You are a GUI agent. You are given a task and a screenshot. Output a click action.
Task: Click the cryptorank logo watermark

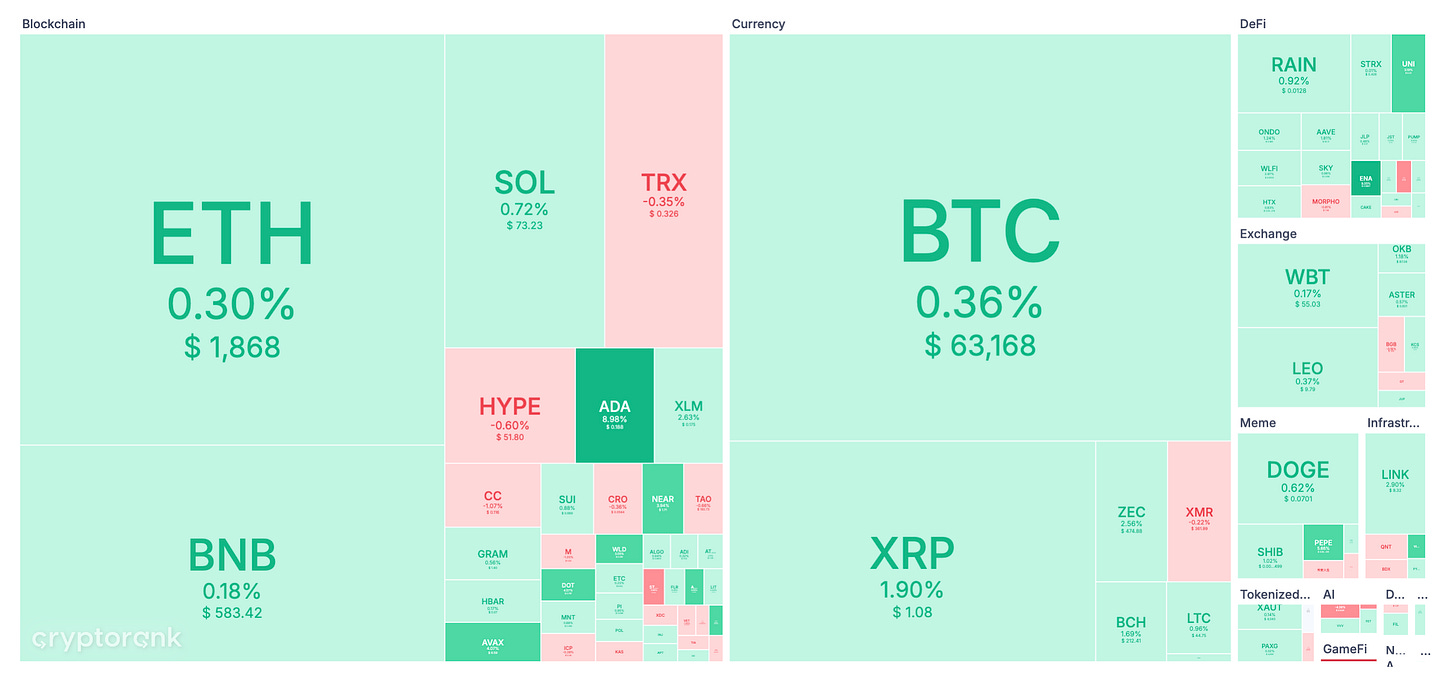coord(107,639)
